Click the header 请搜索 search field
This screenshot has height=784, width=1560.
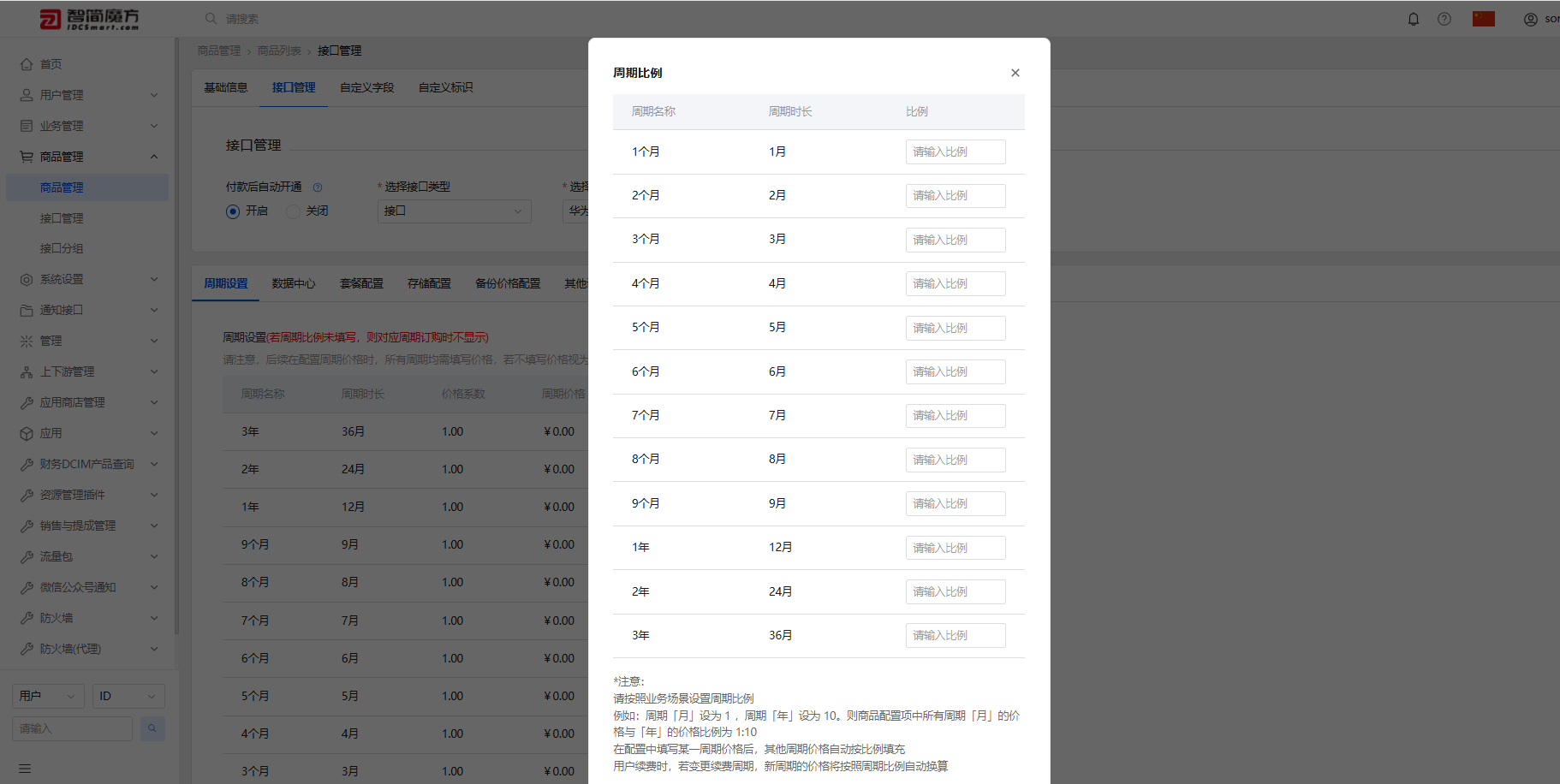pos(242,19)
